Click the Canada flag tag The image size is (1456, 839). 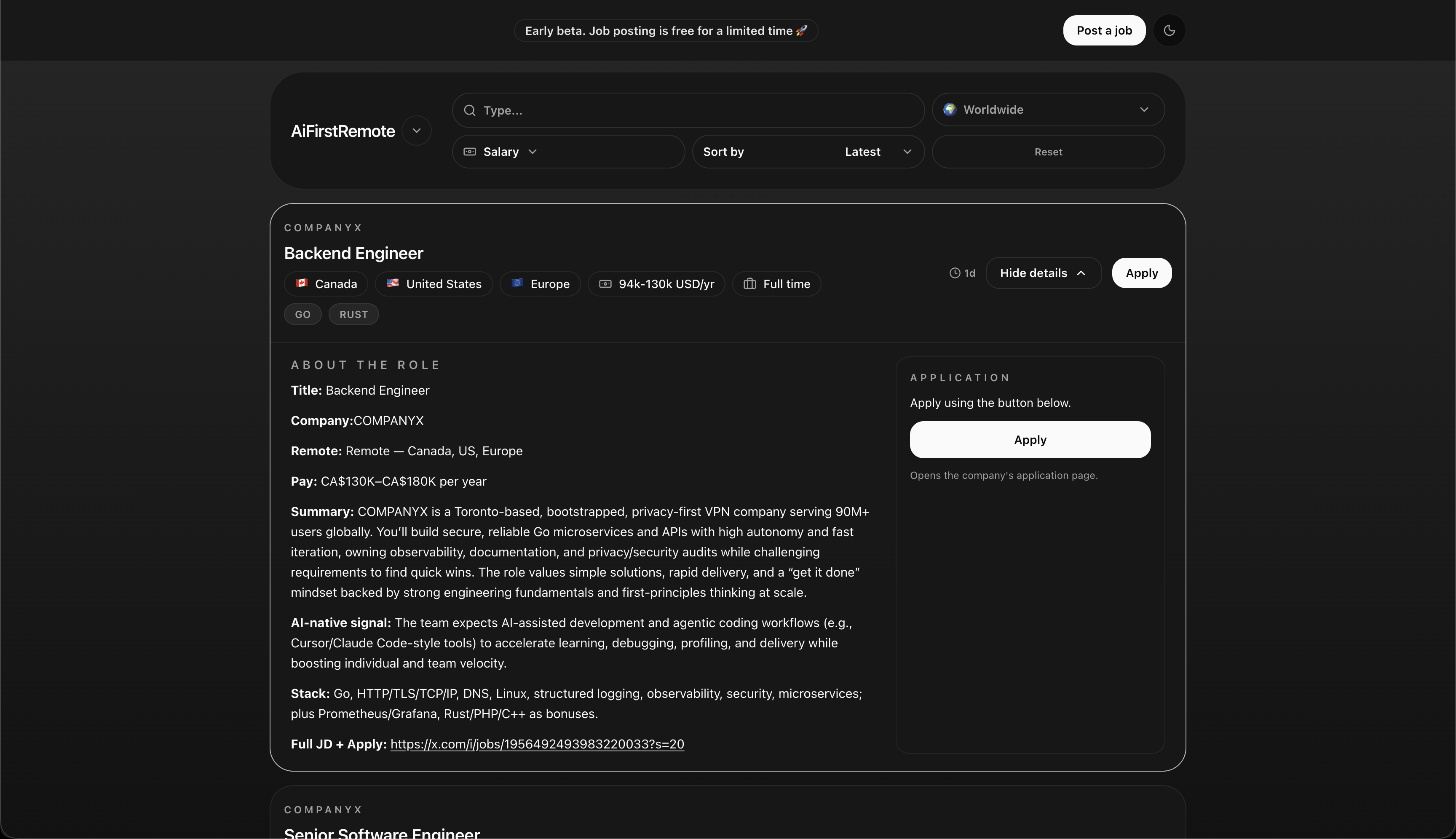[x=326, y=284]
